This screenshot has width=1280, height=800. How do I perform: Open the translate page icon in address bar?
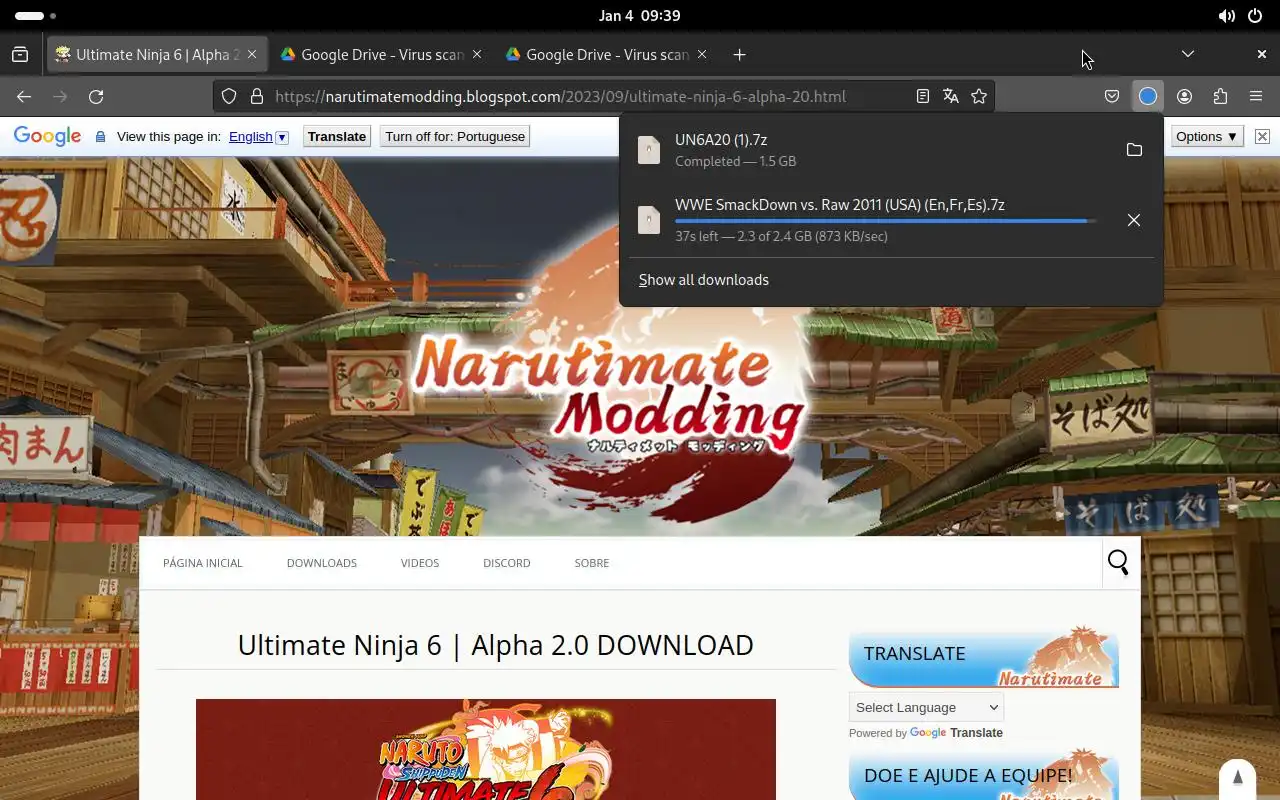pos(951,97)
